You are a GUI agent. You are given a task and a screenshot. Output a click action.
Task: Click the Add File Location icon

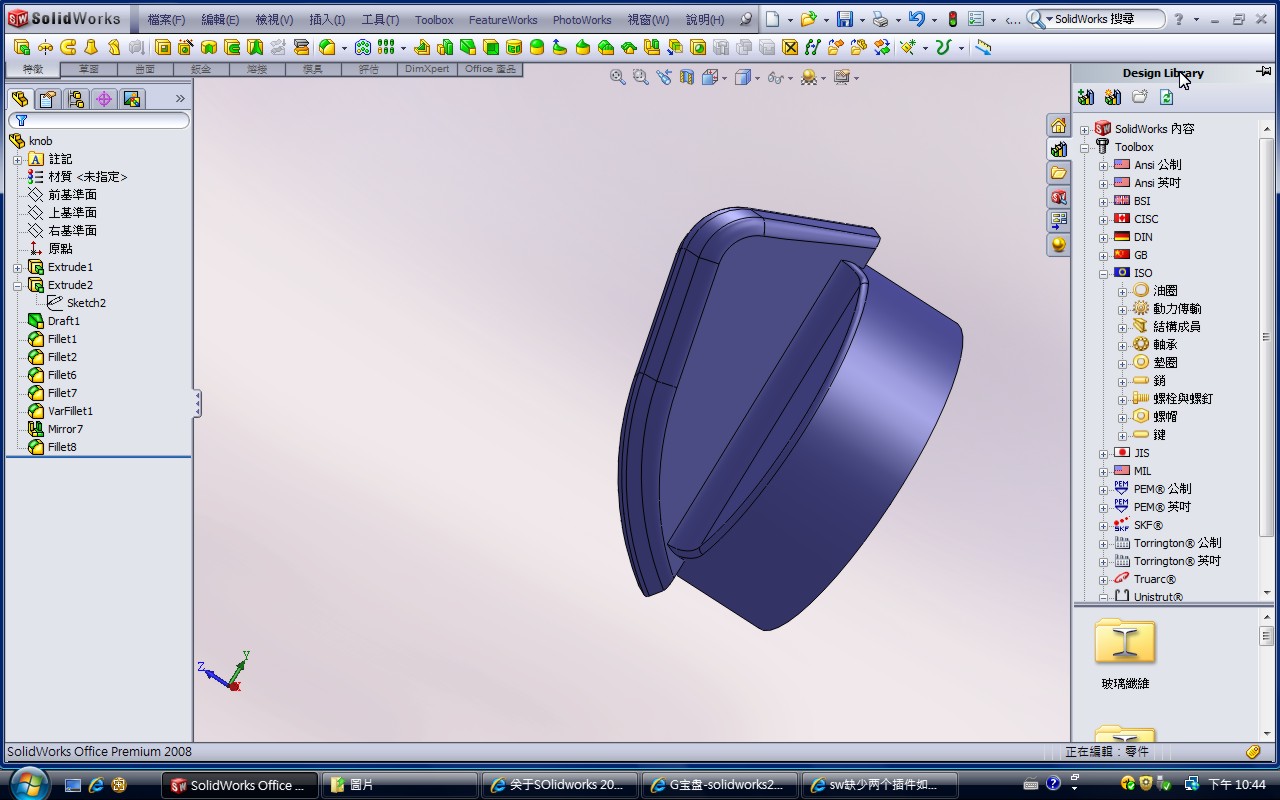(1113, 97)
